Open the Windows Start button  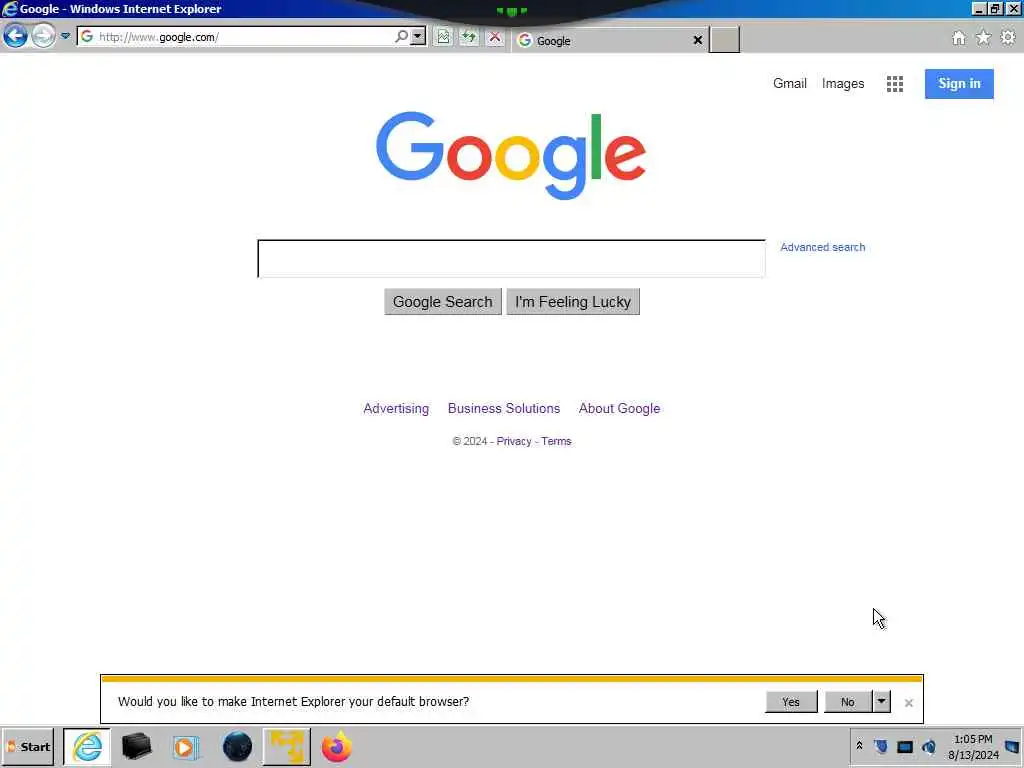coord(28,746)
